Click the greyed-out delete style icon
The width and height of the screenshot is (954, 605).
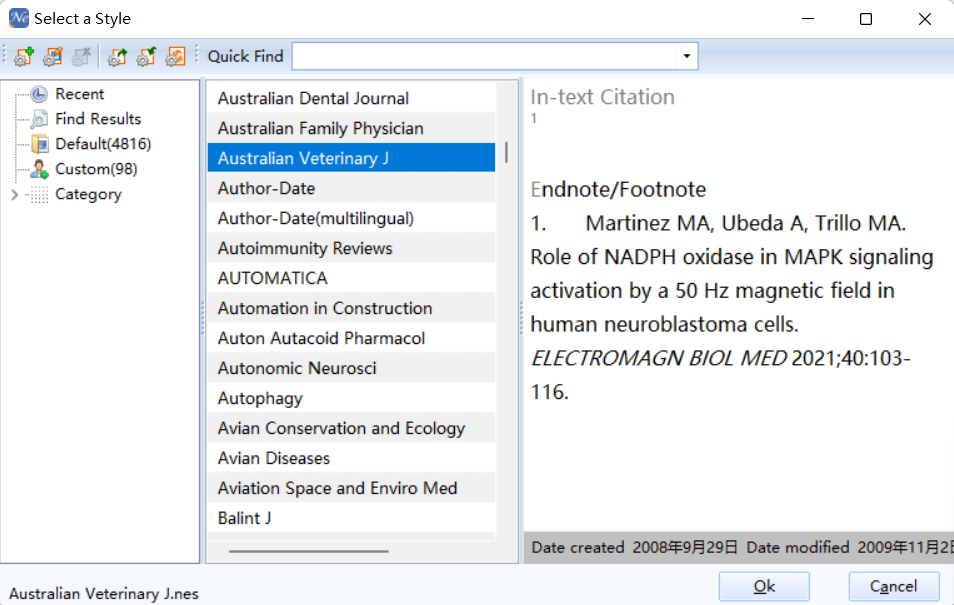(x=82, y=56)
